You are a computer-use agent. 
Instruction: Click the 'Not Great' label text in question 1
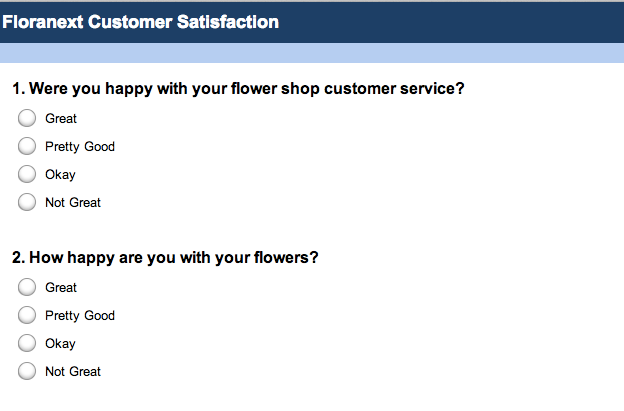click(73, 203)
